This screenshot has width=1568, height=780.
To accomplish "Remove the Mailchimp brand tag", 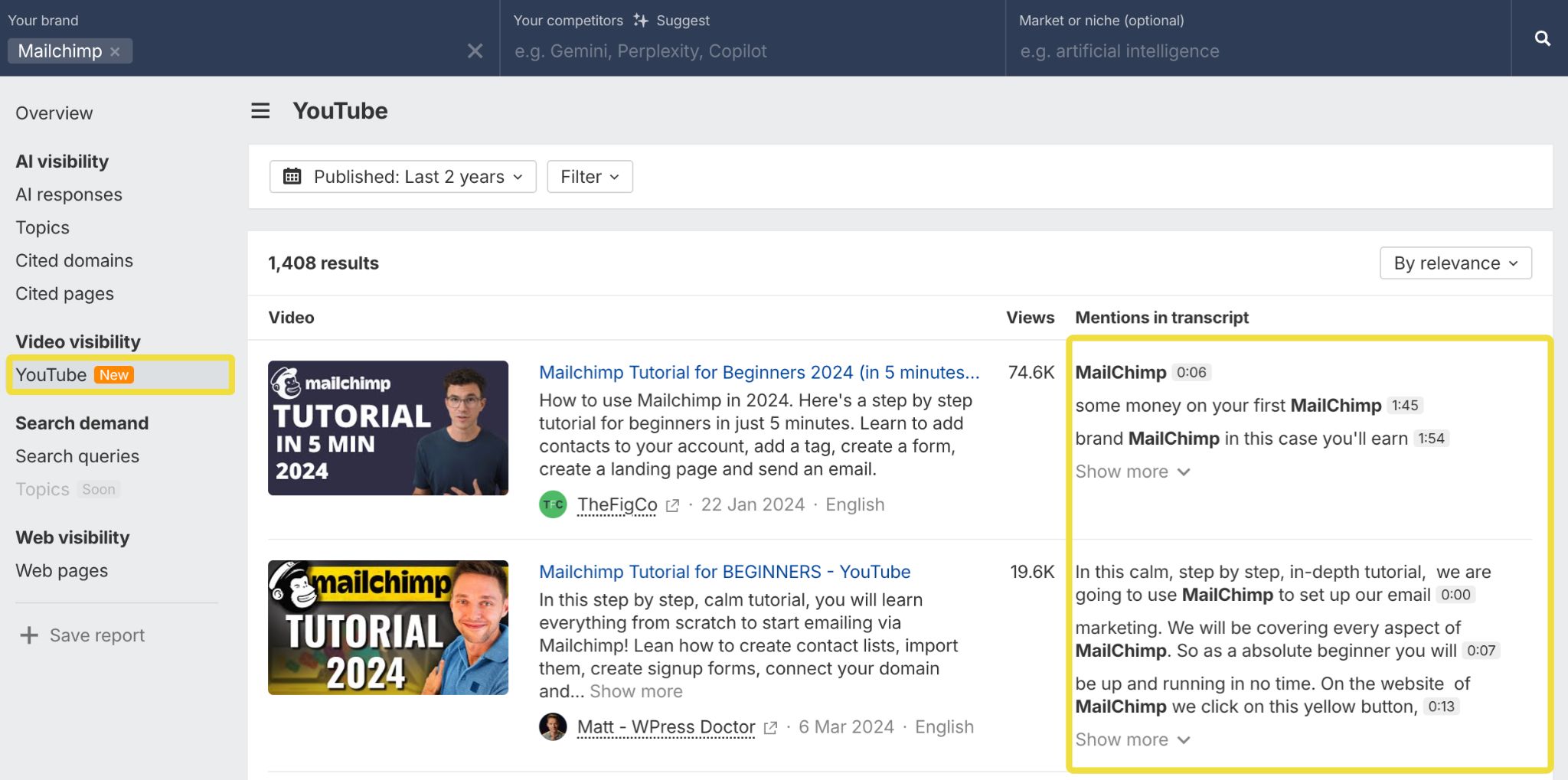I will point(115,51).
